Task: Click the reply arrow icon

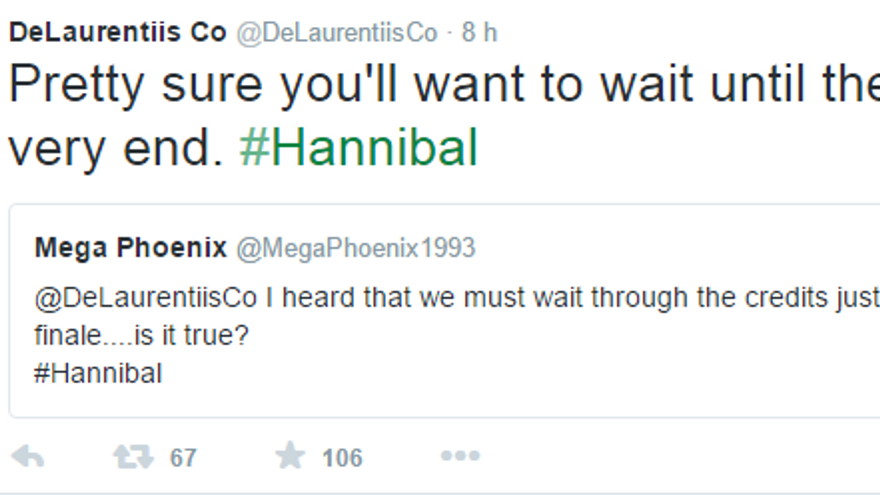Action: pos(28,457)
